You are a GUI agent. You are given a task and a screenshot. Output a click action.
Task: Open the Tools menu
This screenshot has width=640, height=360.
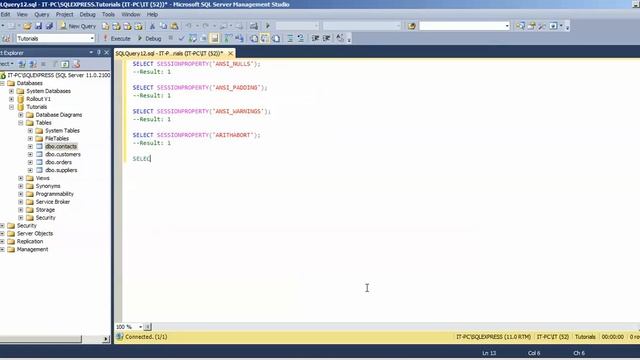108,14
